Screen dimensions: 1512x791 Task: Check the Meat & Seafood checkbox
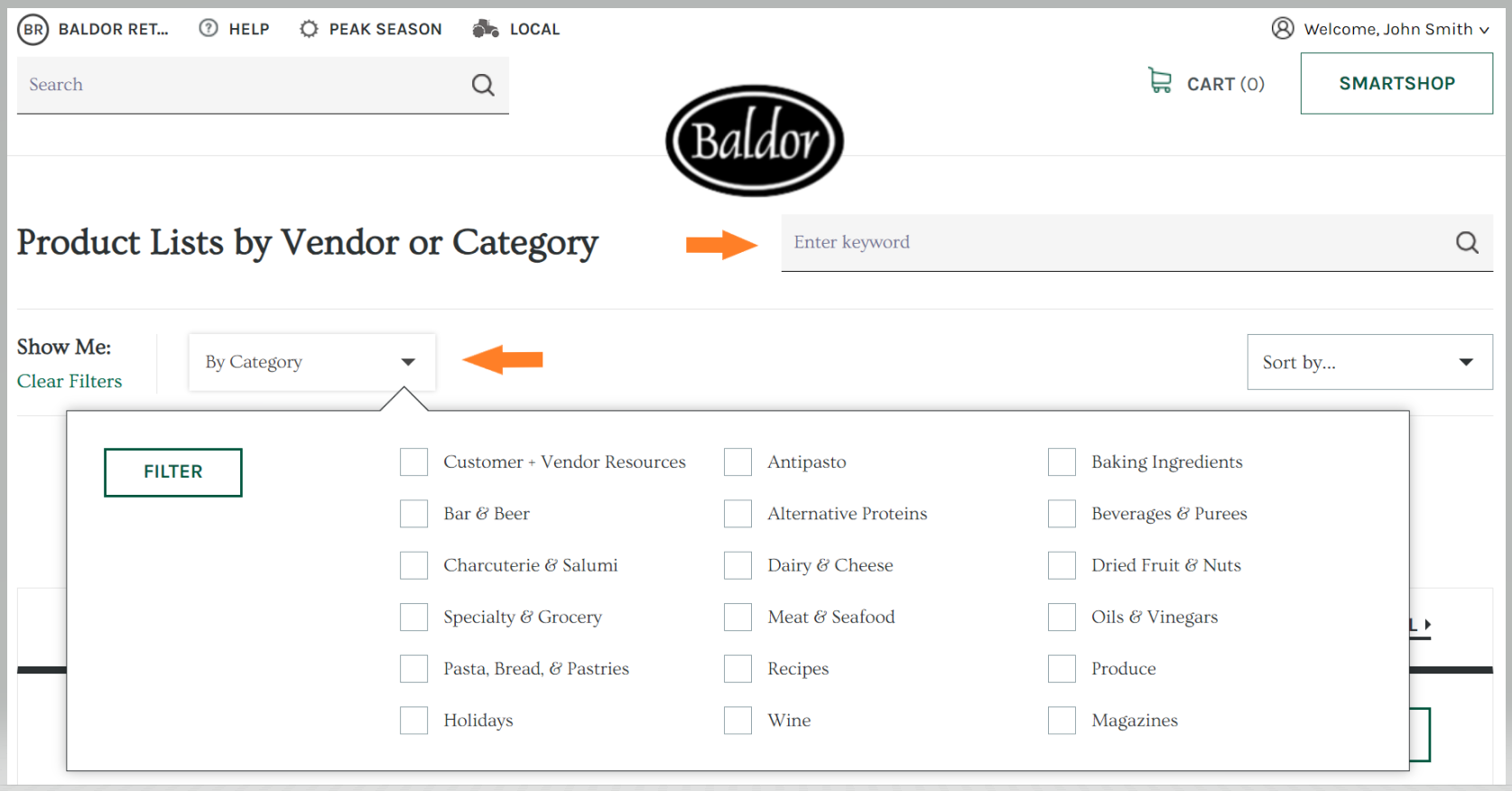click(737, 617)
